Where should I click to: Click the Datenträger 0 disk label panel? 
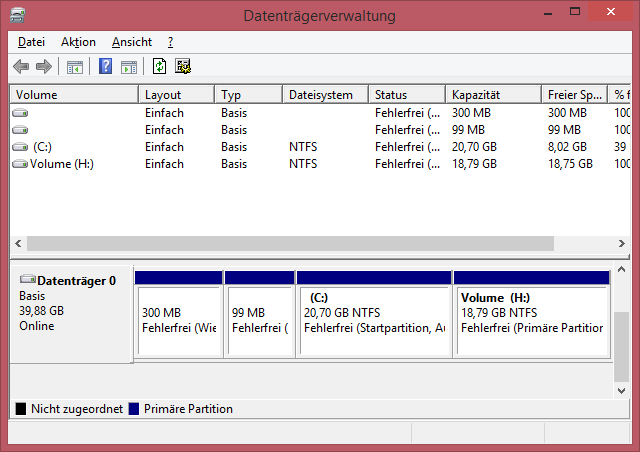pyautogui.click(x=71, y=314)
